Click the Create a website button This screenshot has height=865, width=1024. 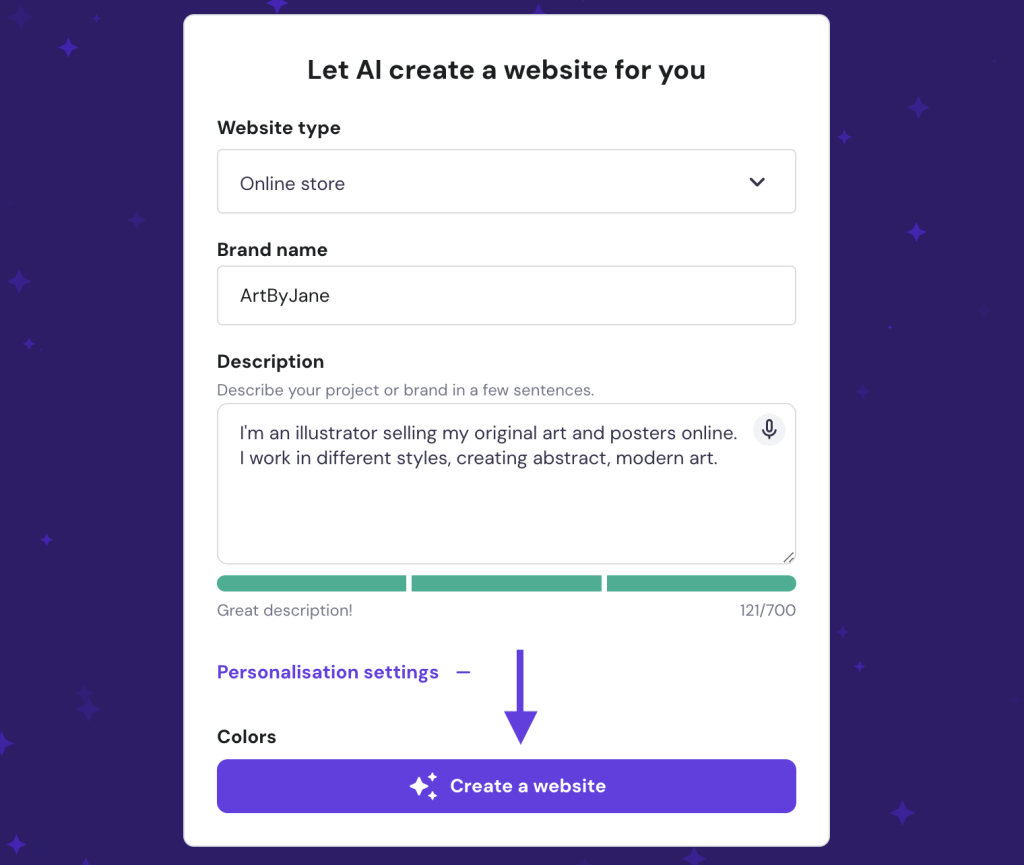click(x=506, y=786)
